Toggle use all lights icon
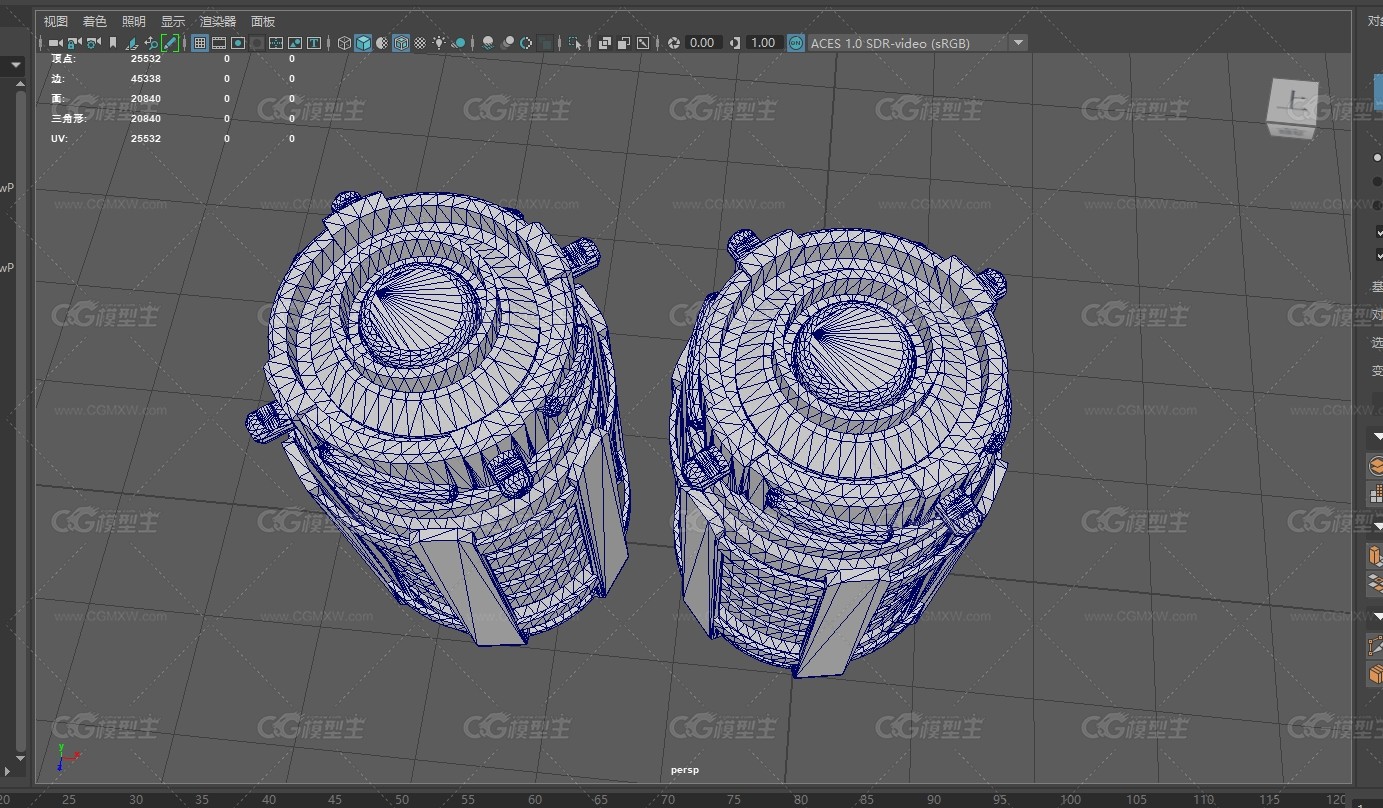Viewport: 1383px width, 808px height. (439, 43)
